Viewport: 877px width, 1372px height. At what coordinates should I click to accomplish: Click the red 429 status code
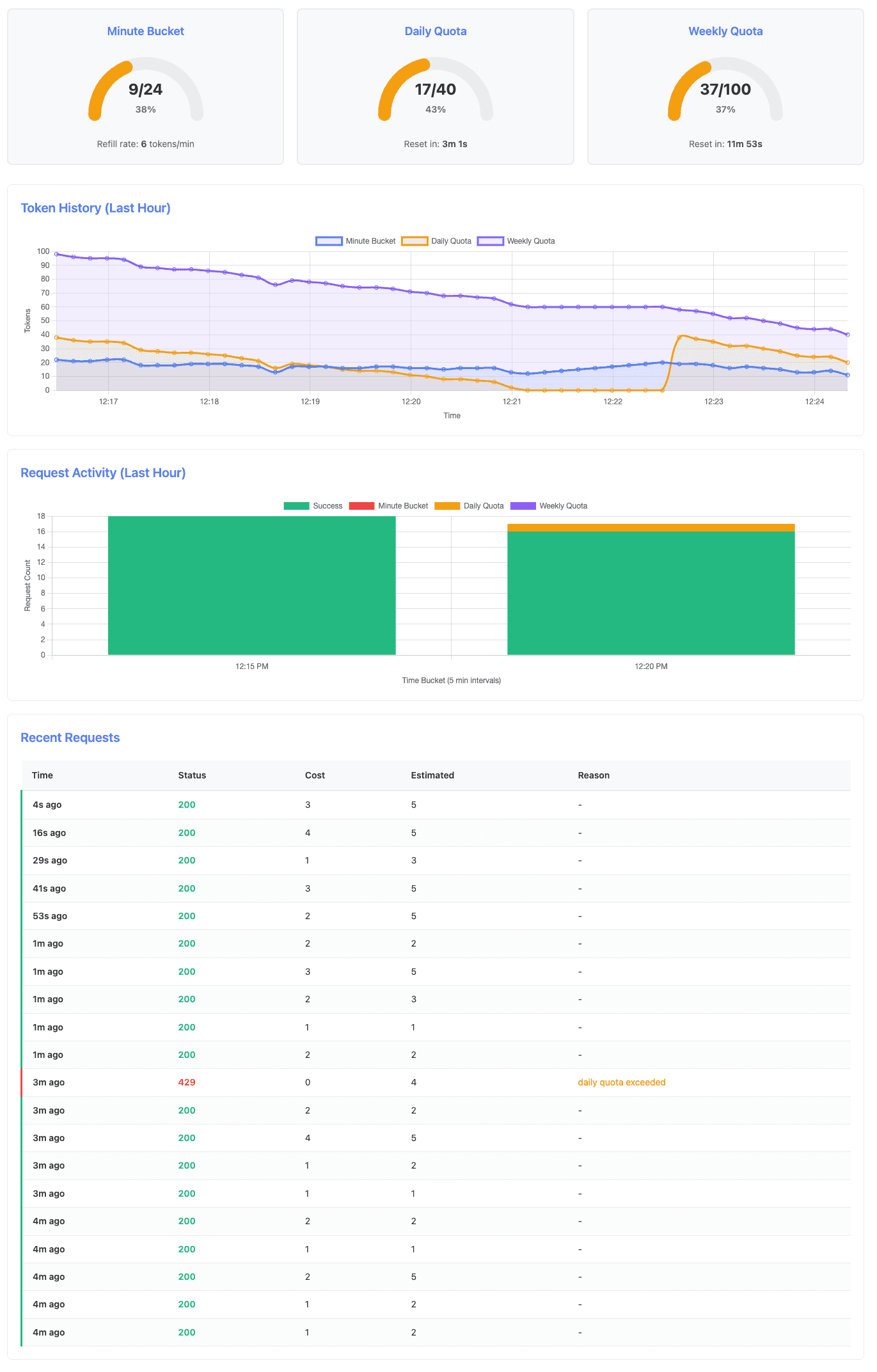pyautogui.click(x=187, y=1082)
